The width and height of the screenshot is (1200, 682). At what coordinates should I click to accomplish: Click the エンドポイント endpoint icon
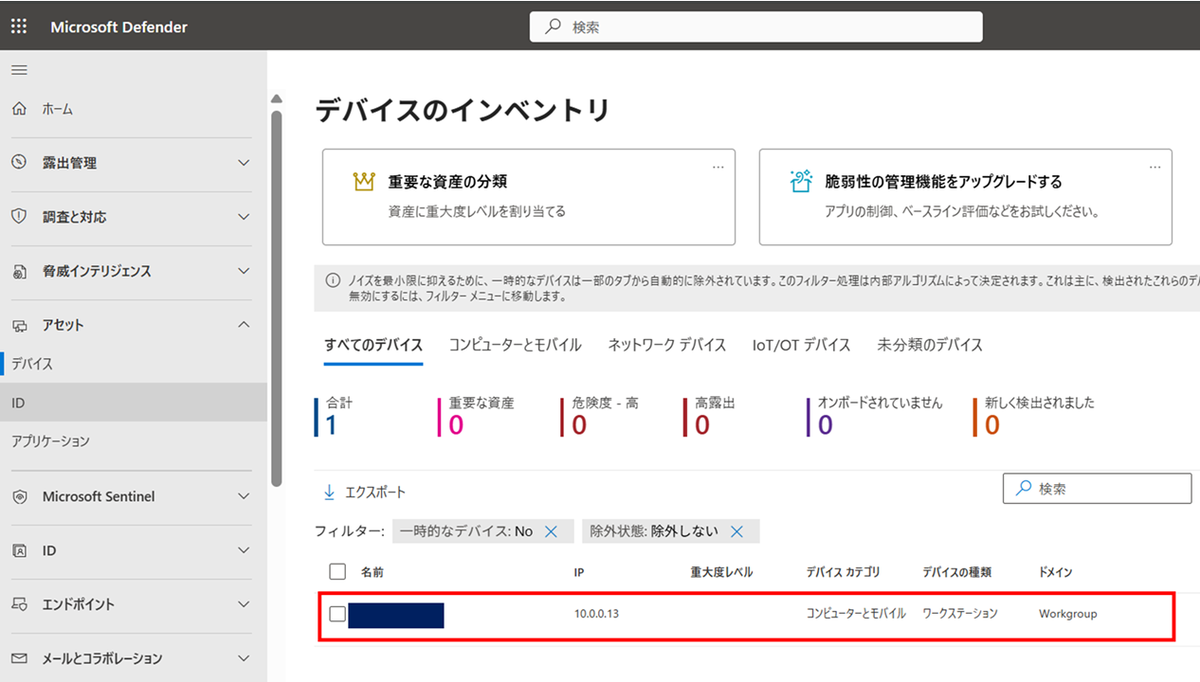tap(19, 605)
